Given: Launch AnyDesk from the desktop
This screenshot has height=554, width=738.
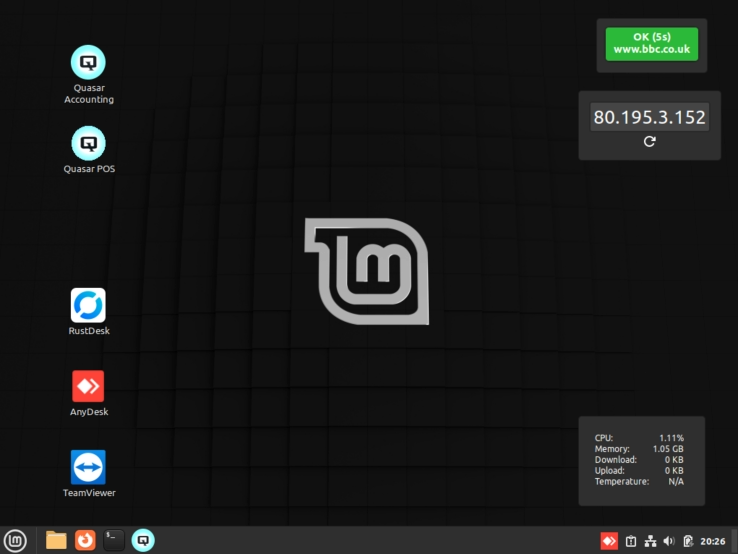Looking at the screenshot, I should [89, 386].
